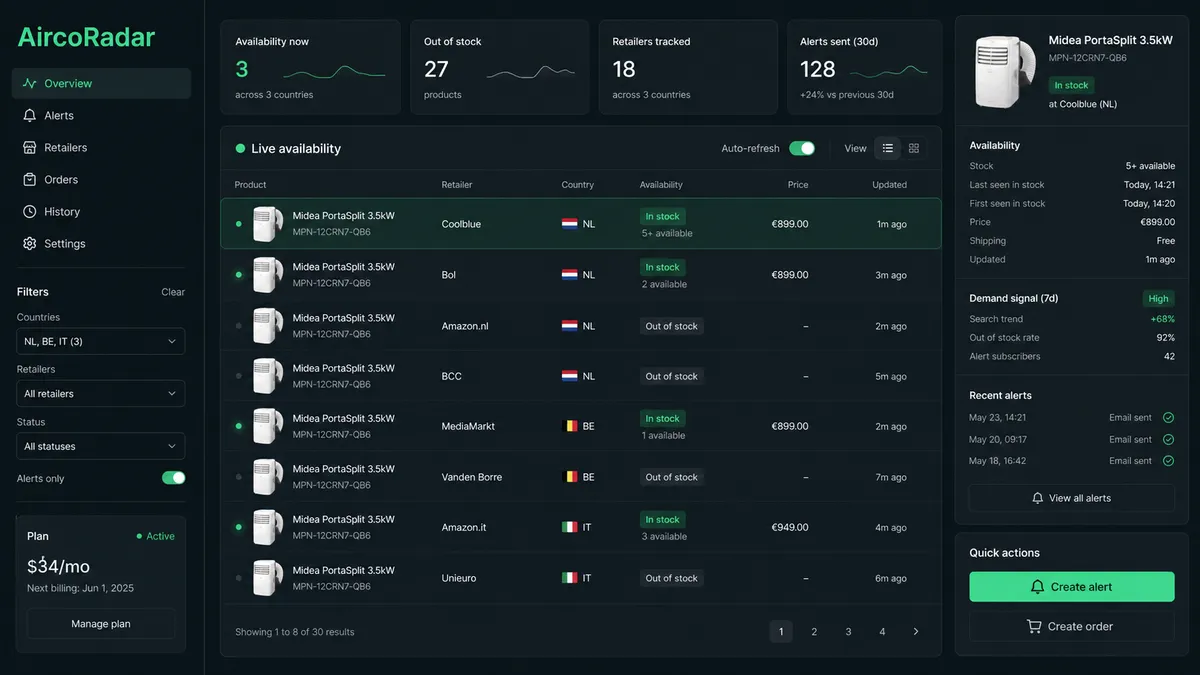
Task: Go to Alerts in the sidebar
Action: pos(101,115)
